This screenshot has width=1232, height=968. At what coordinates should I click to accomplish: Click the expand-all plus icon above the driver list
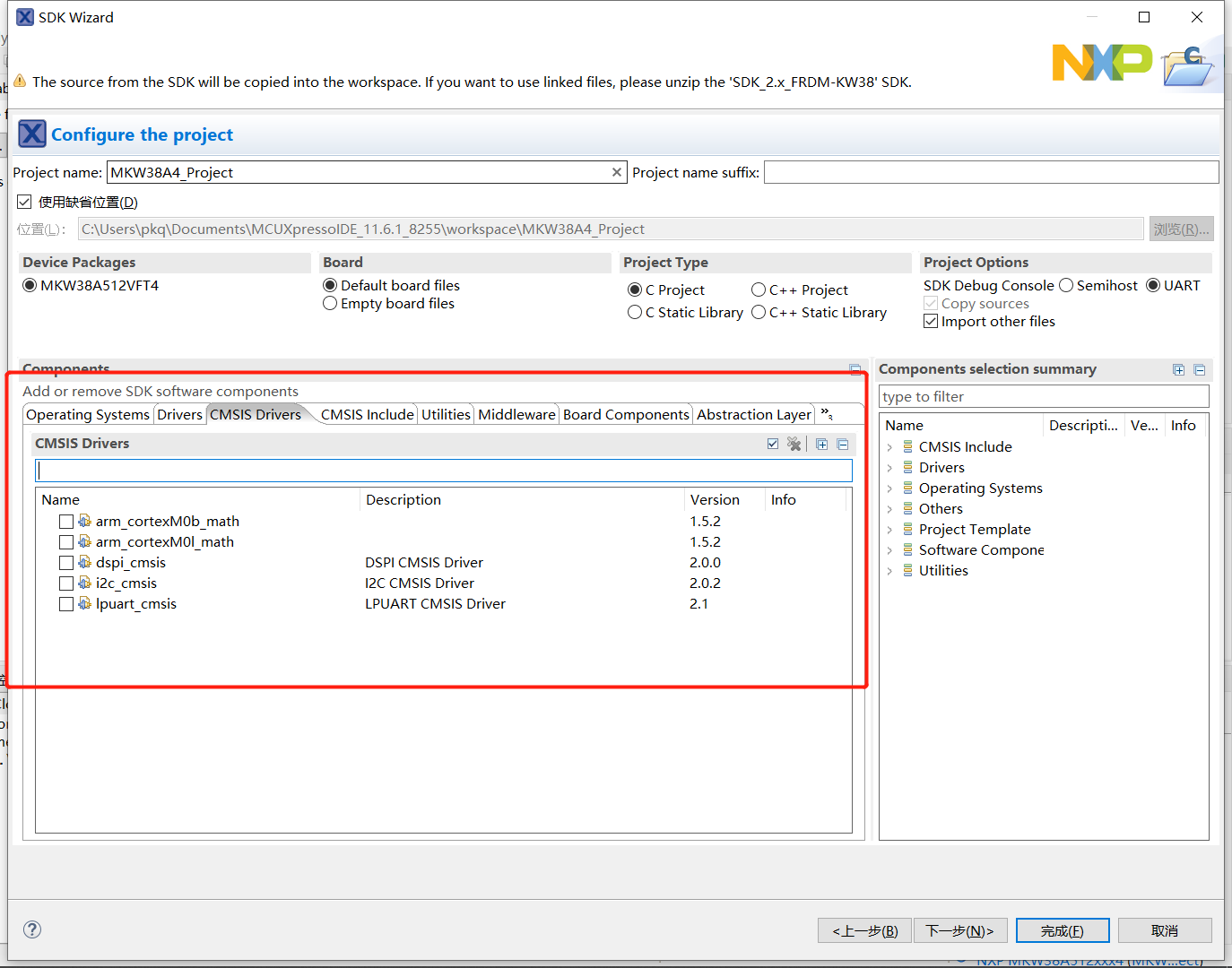click(x=821, y=444)
